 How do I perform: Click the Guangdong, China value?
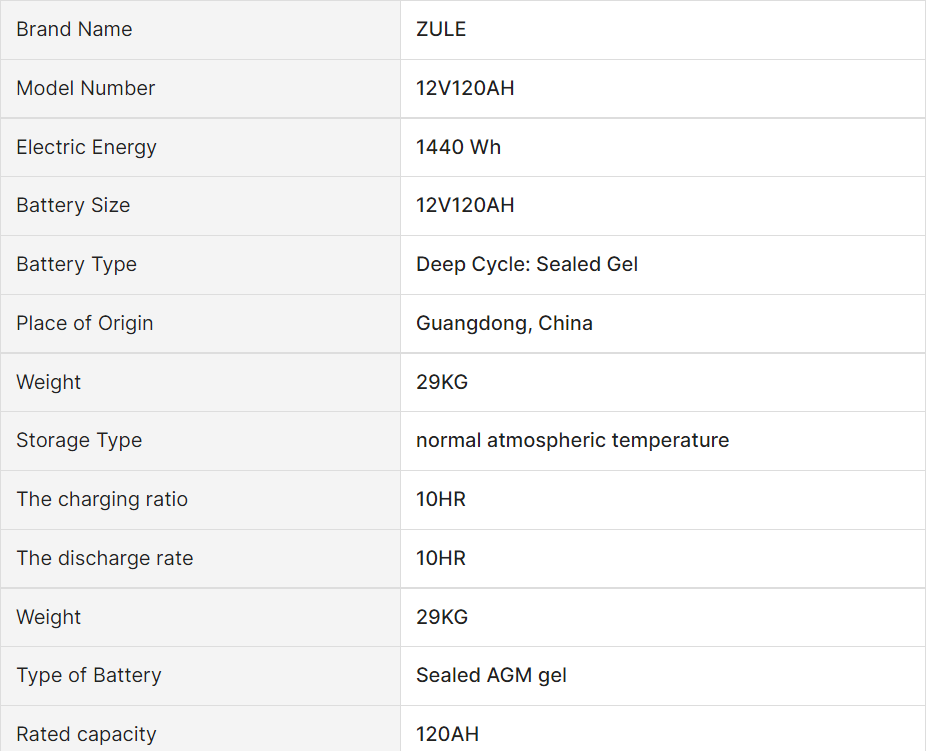[x=504, y=323]
